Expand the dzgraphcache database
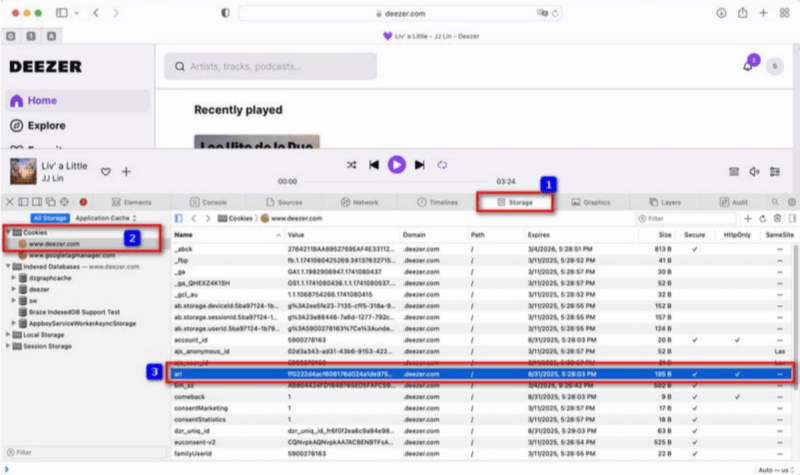 [x=14, y=278]
